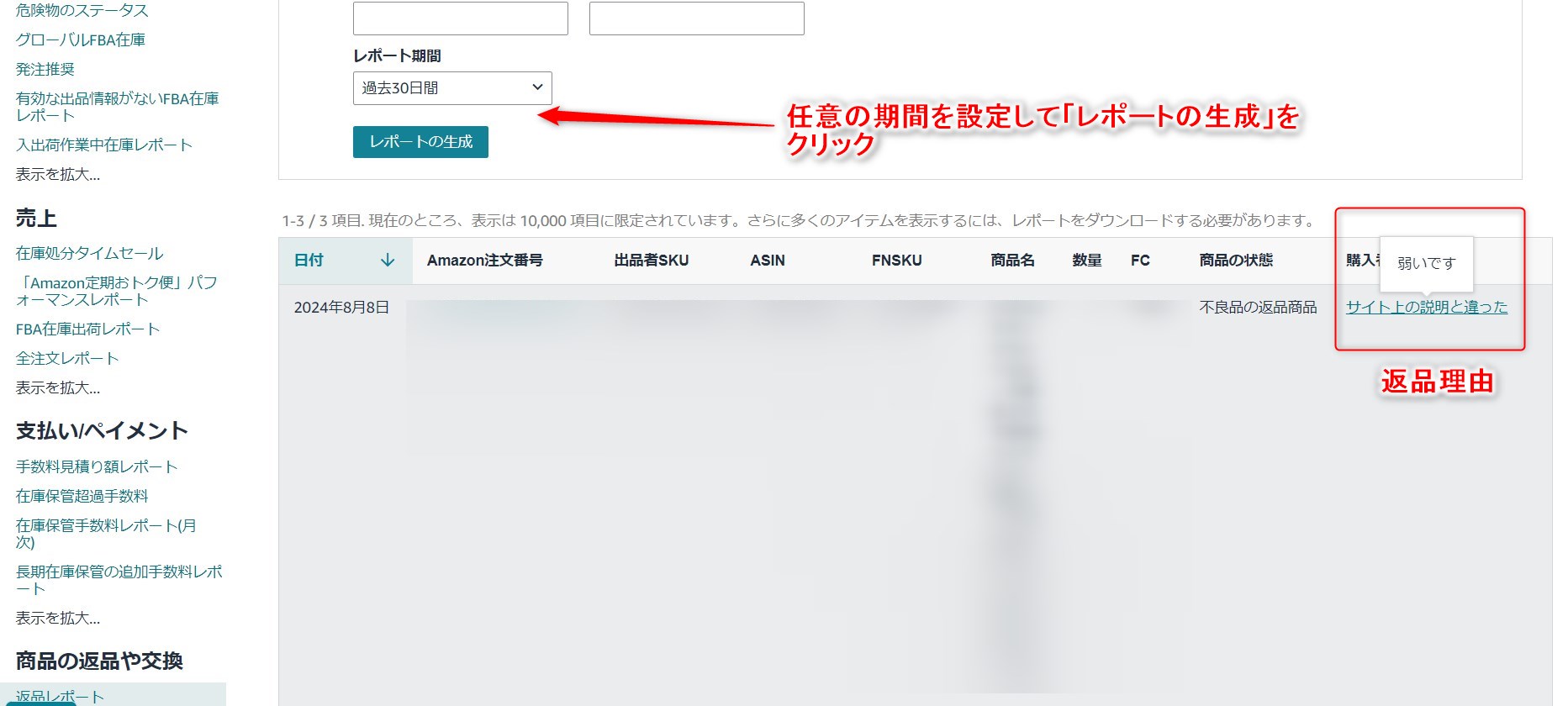Expand 表示を拡大 under 売上 section
This screenshot has width=1568, height=706.
58,387
